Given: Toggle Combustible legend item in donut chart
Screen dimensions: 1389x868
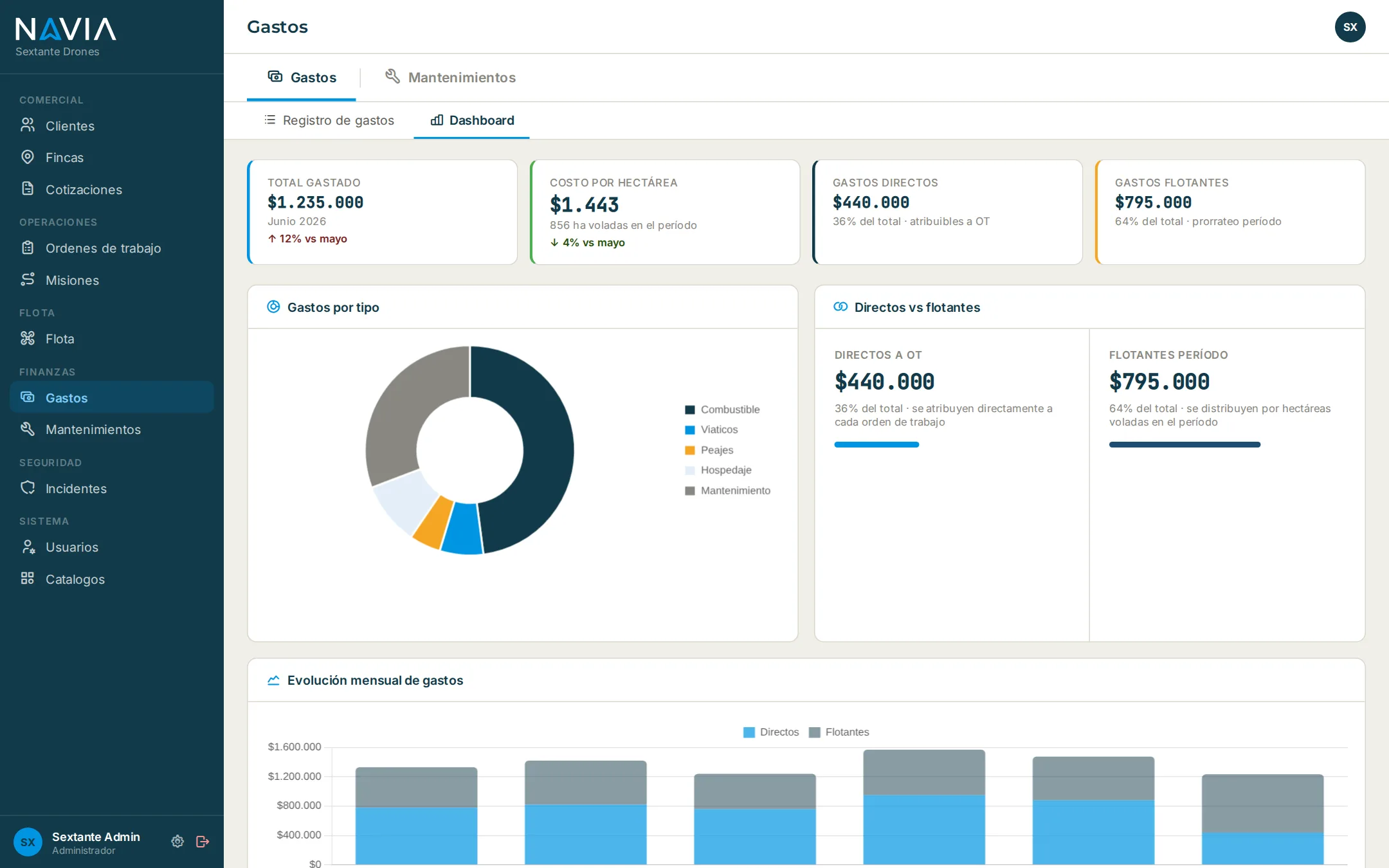Looking at the screenshot, I should click(723, 410).
